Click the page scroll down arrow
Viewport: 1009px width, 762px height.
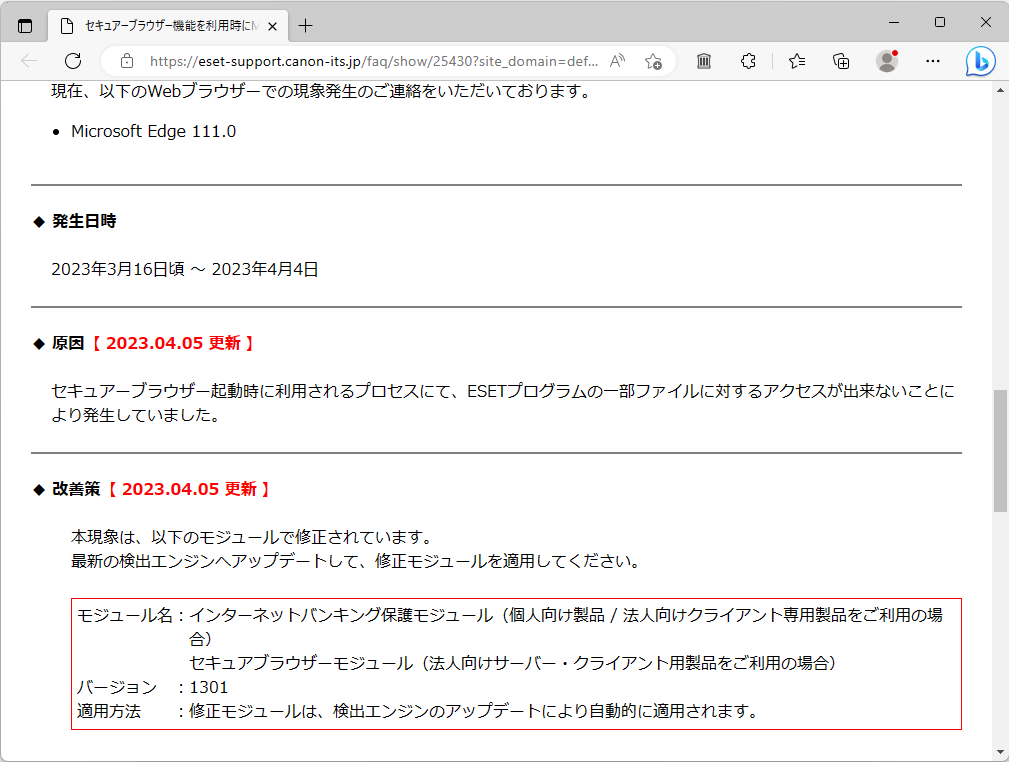(1001, 751)
